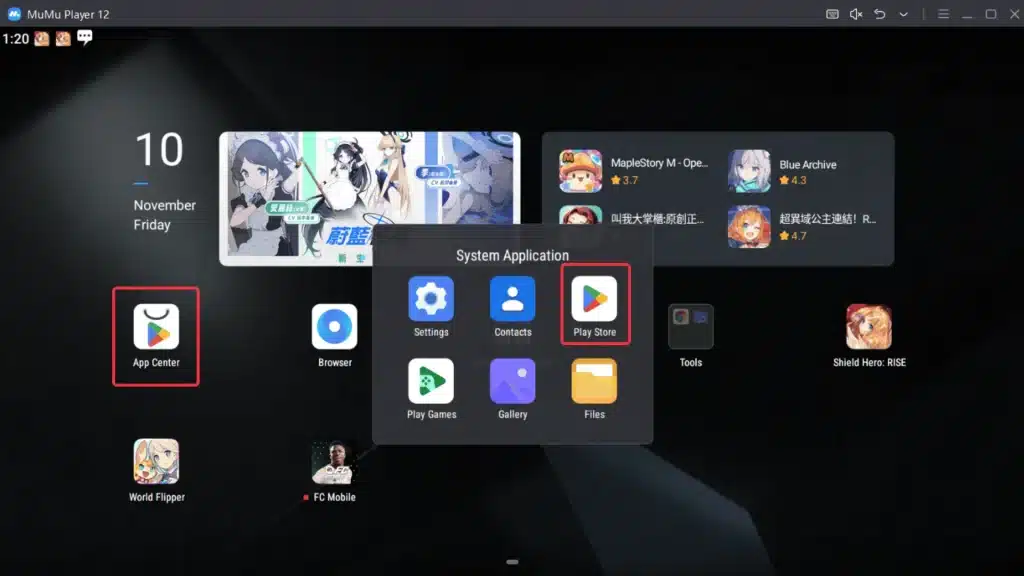The height and width of the screenshot is (576, 1024).
Task: Open the Contacts app
Action: coord(513,298)
